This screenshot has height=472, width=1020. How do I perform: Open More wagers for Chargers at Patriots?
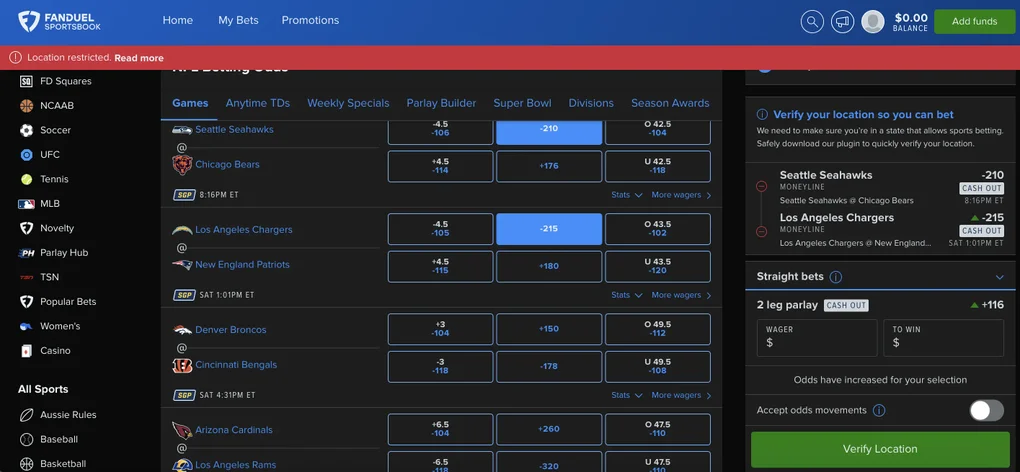[x=681, y=295]
